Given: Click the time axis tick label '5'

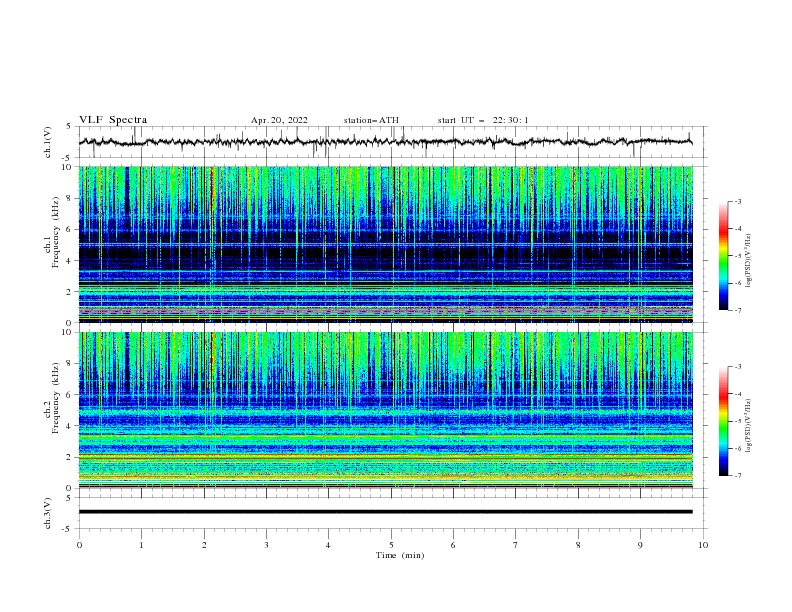Looking at the screenshot, I should pos(391,545).
